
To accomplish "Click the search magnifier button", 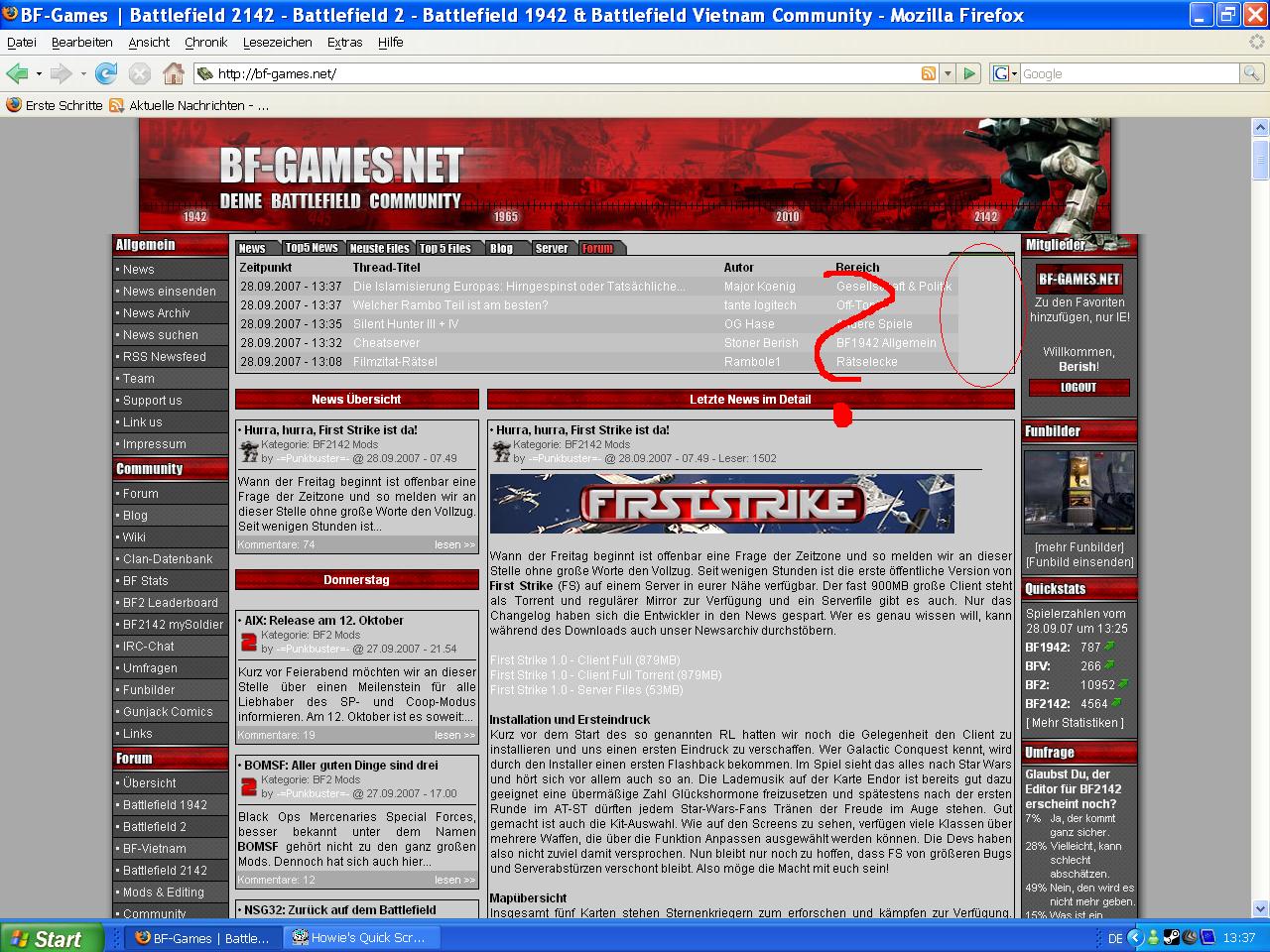I will click(x=1251, y=73).
